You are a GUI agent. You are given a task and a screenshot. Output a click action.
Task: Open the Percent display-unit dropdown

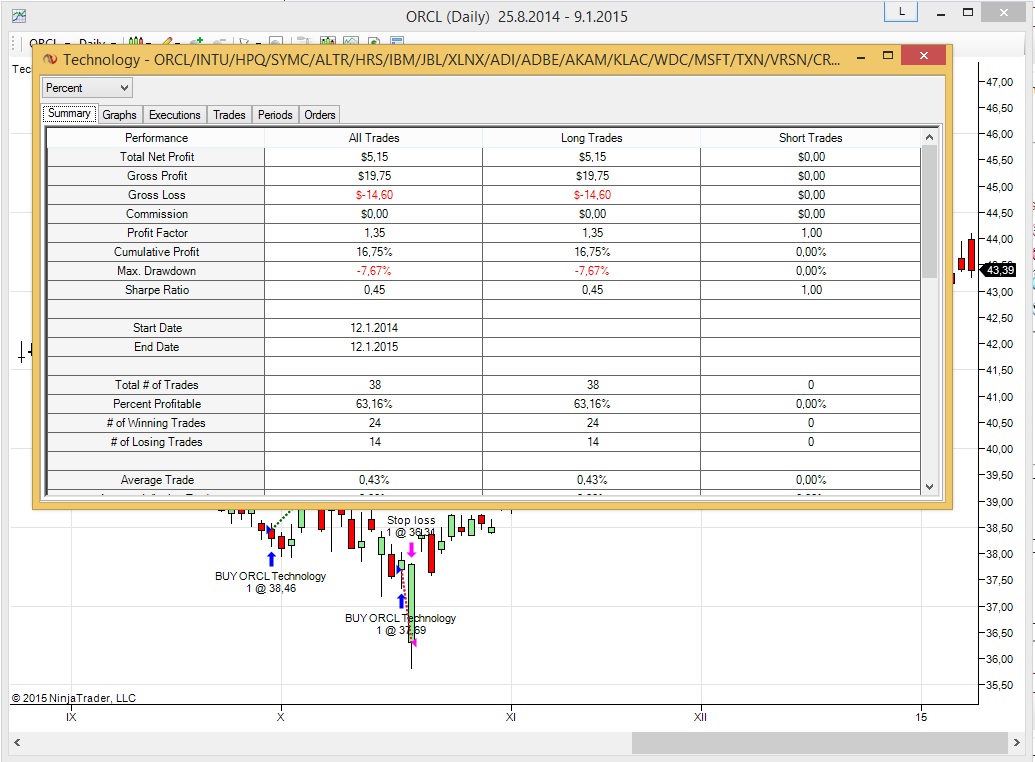87,88
